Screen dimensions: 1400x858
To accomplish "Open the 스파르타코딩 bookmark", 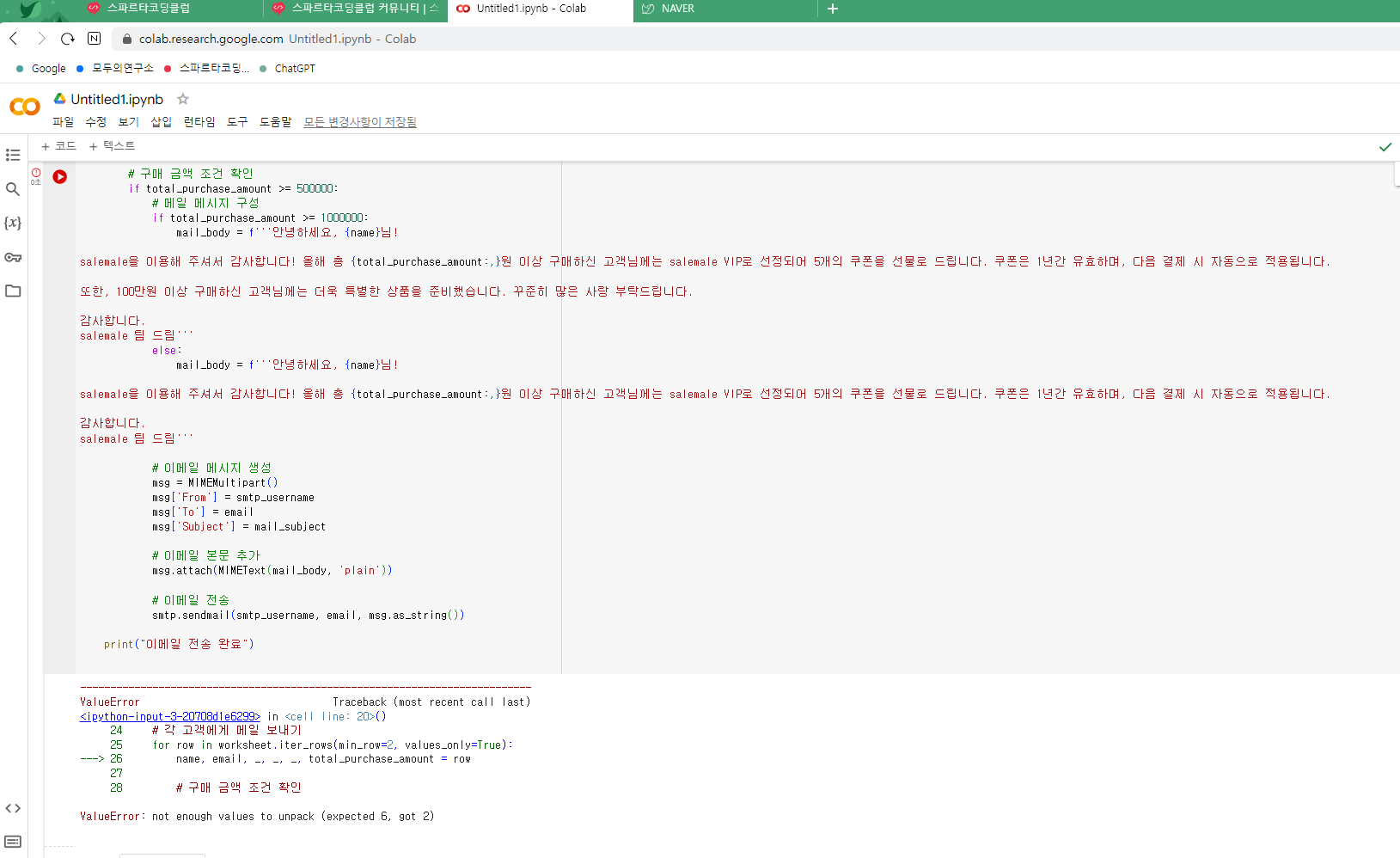I will pyautogui.click(x=206, y=69).
